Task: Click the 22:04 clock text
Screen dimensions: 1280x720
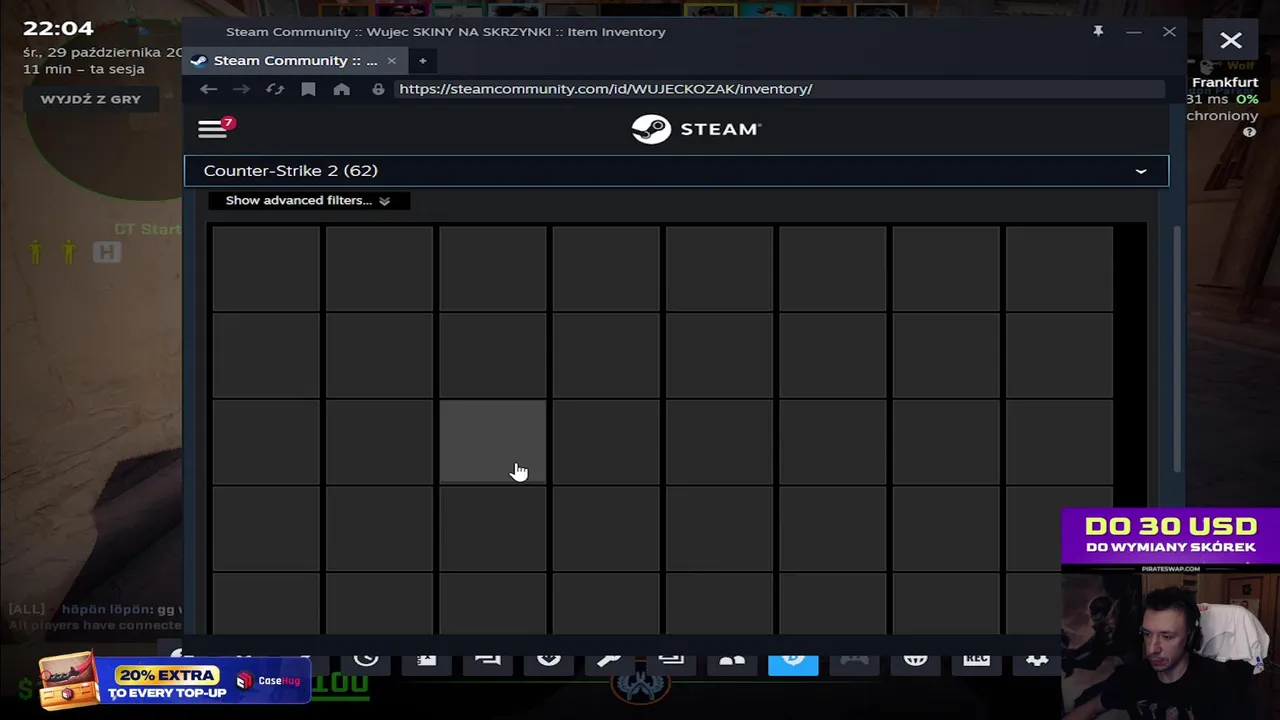Action: tap(58, 29)
